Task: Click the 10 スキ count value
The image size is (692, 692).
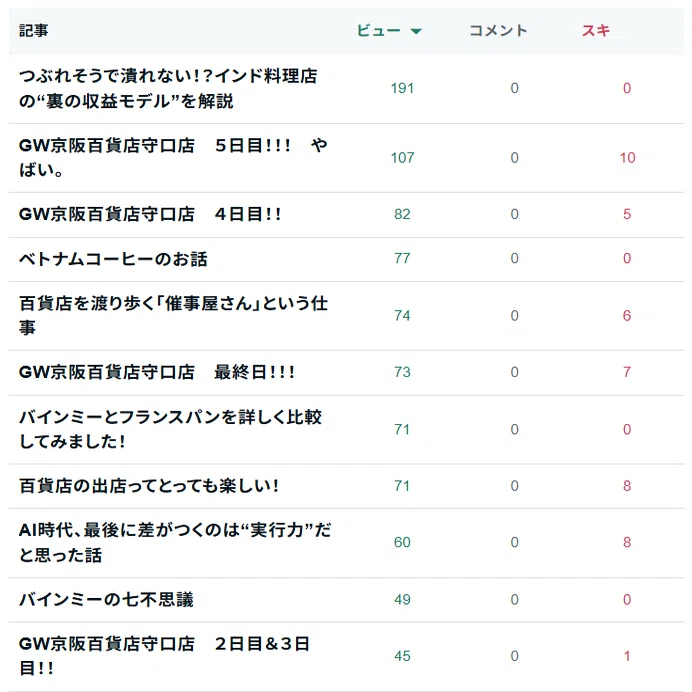Action: click(627, 158)
